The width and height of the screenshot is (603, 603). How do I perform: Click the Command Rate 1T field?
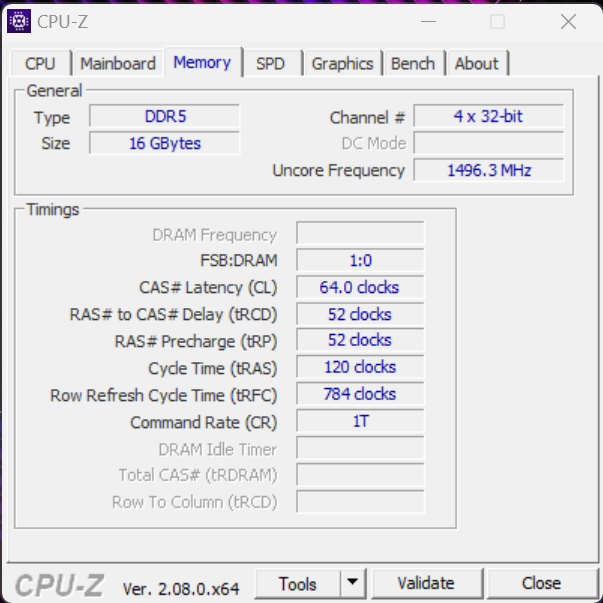360,421
